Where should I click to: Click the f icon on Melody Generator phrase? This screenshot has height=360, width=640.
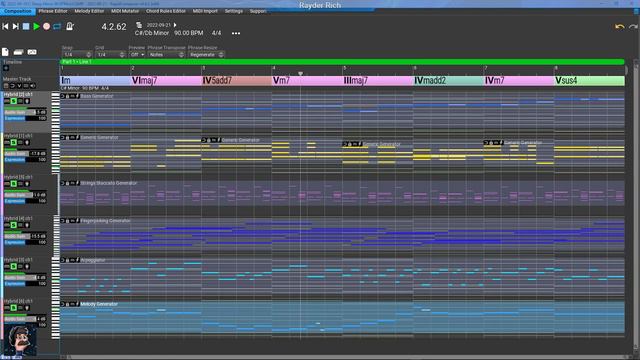(x=78, y=304)
